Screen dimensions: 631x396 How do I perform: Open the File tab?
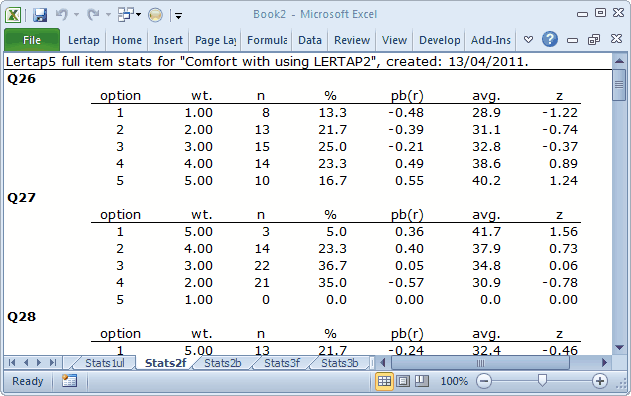[x=32, y=40]
